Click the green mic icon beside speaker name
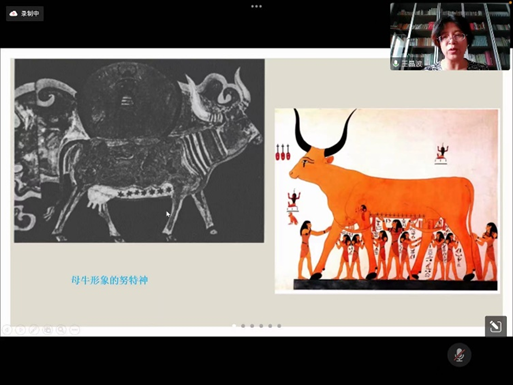This screenshot has height=385, width=513. 396,63
